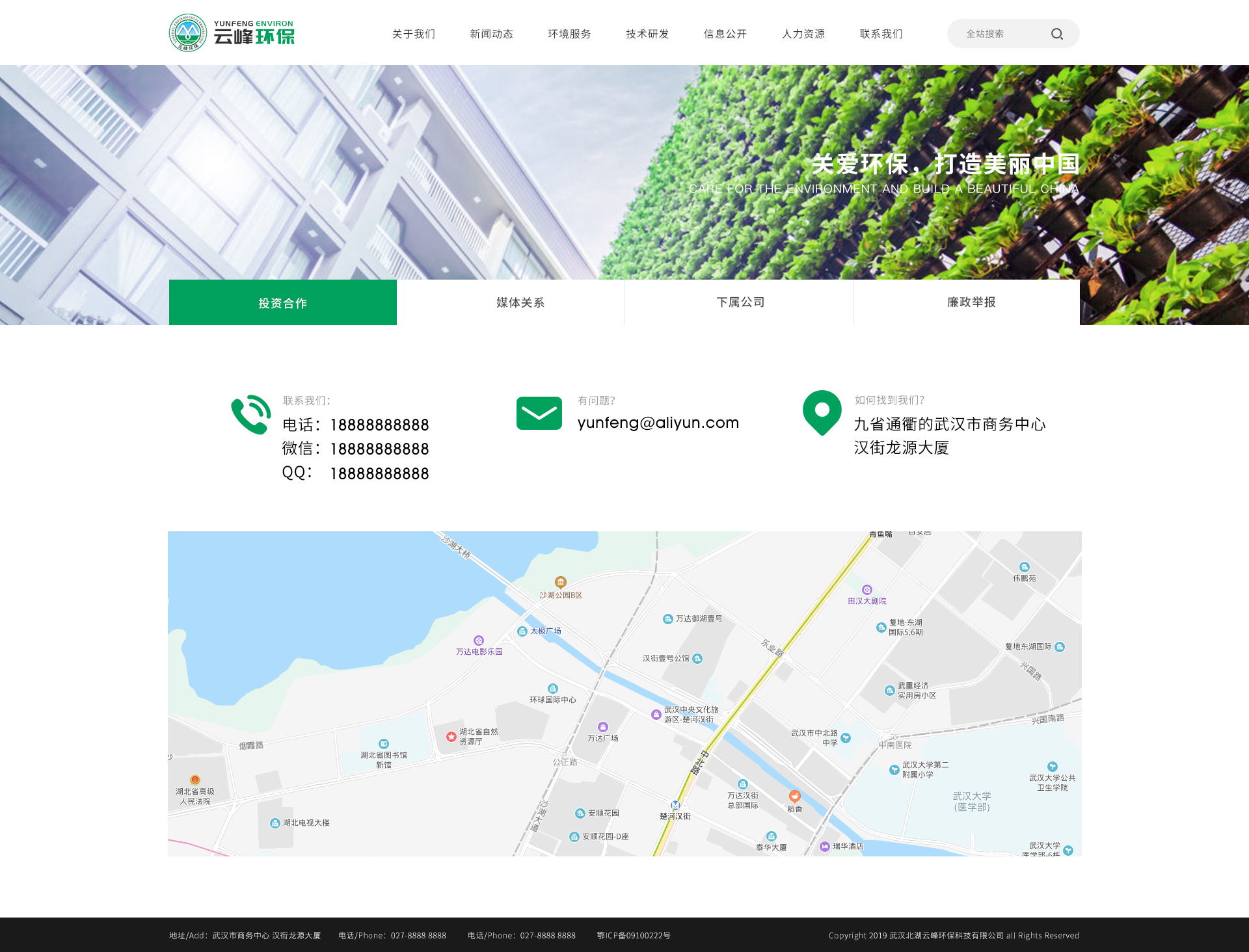Viewport: 1249px width, 952px height.
Task: Open the 新闻动态 navigation menu
Action: click(491, 34)
